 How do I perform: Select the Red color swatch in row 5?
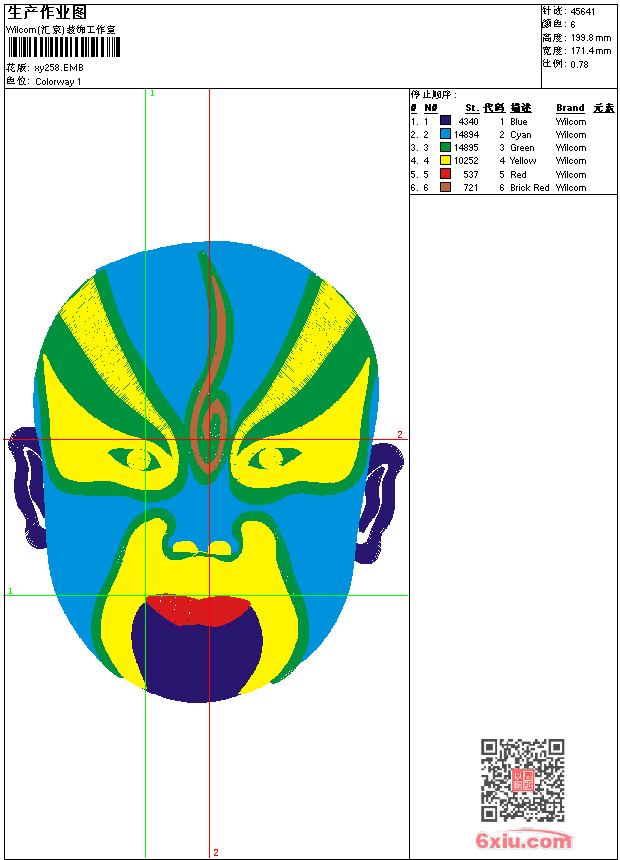[446, 174]
